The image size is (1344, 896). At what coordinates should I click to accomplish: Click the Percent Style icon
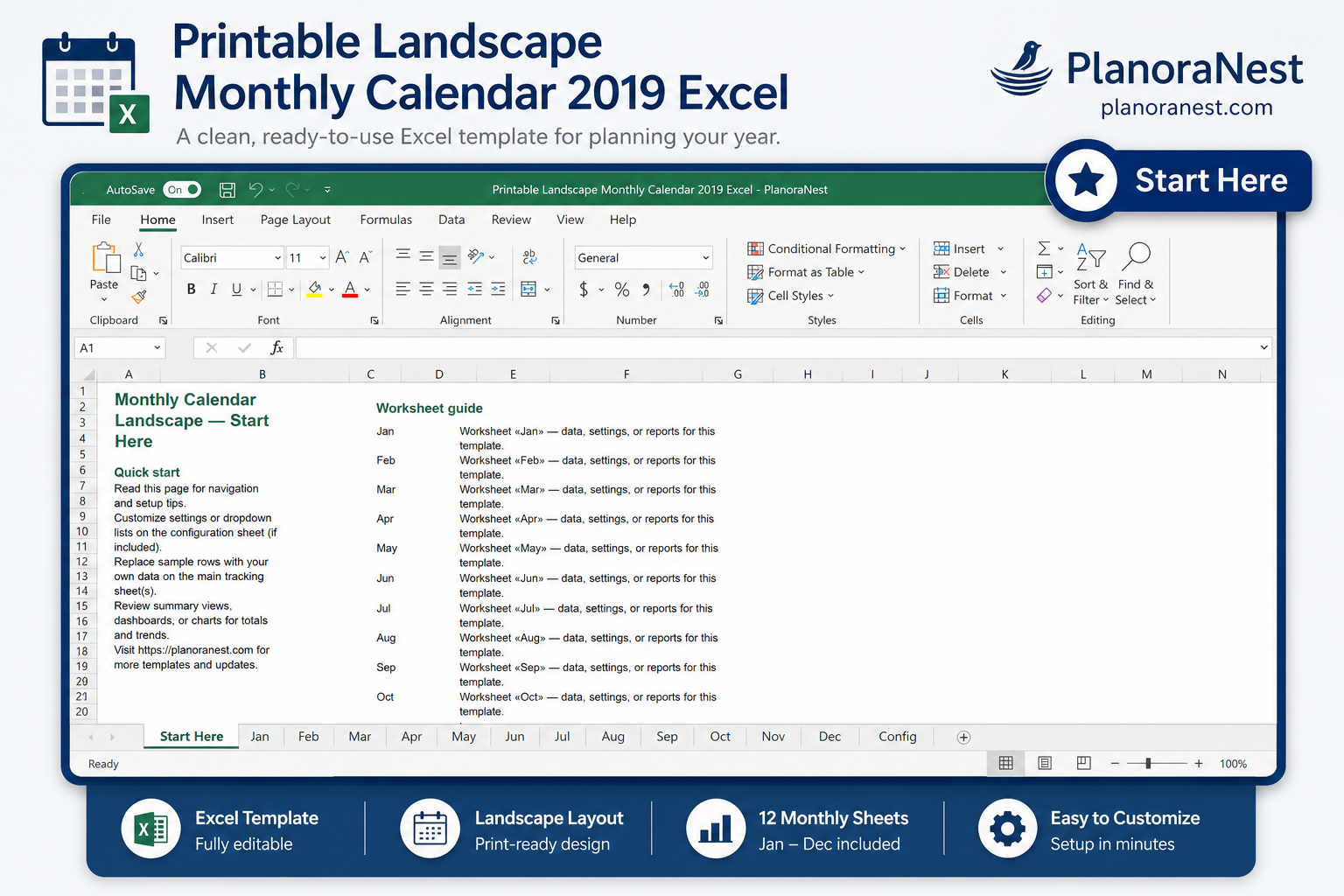622,290
